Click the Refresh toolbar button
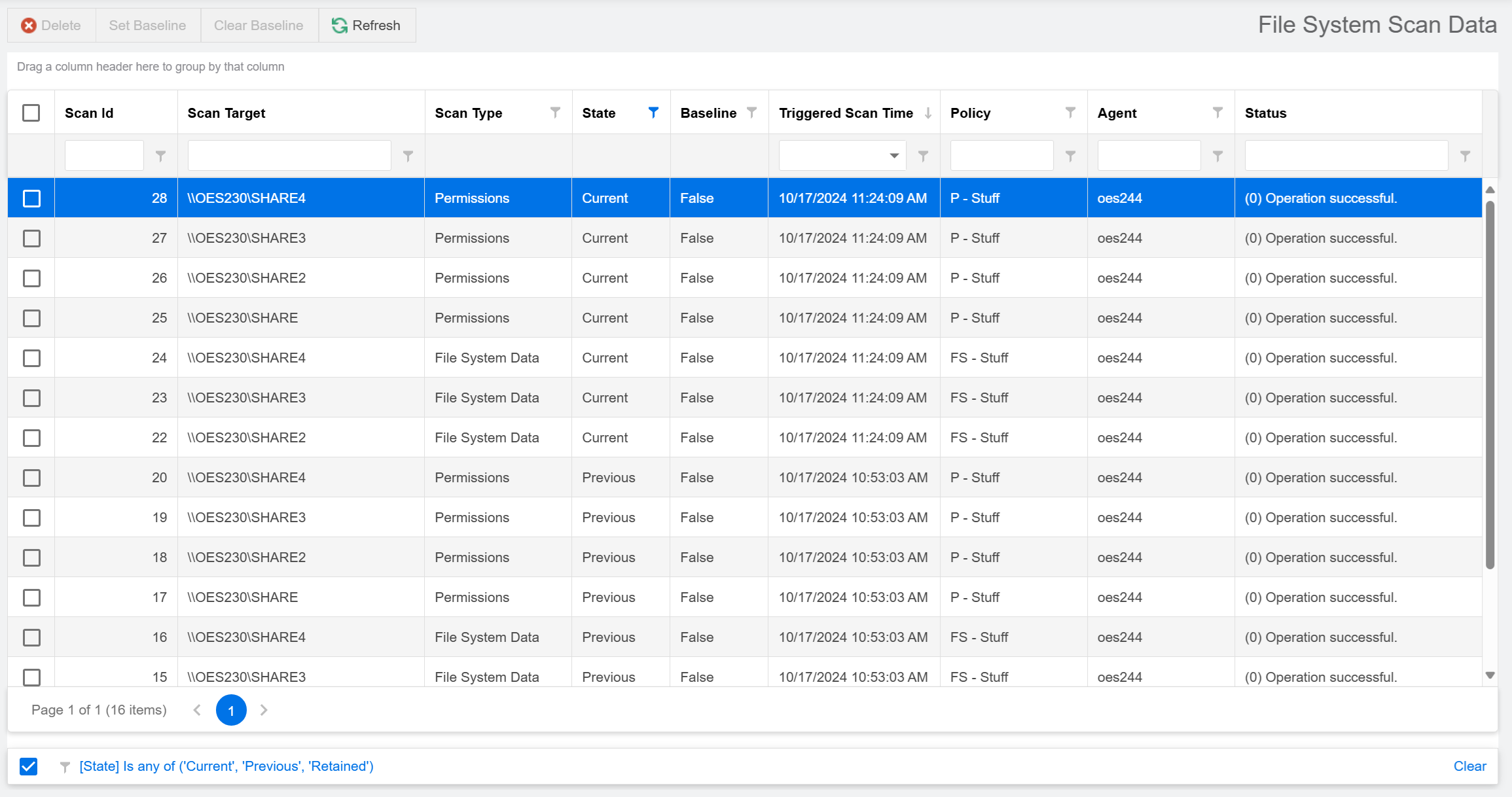Viewport: 1512px width, 797px height. tap(367, 26)
